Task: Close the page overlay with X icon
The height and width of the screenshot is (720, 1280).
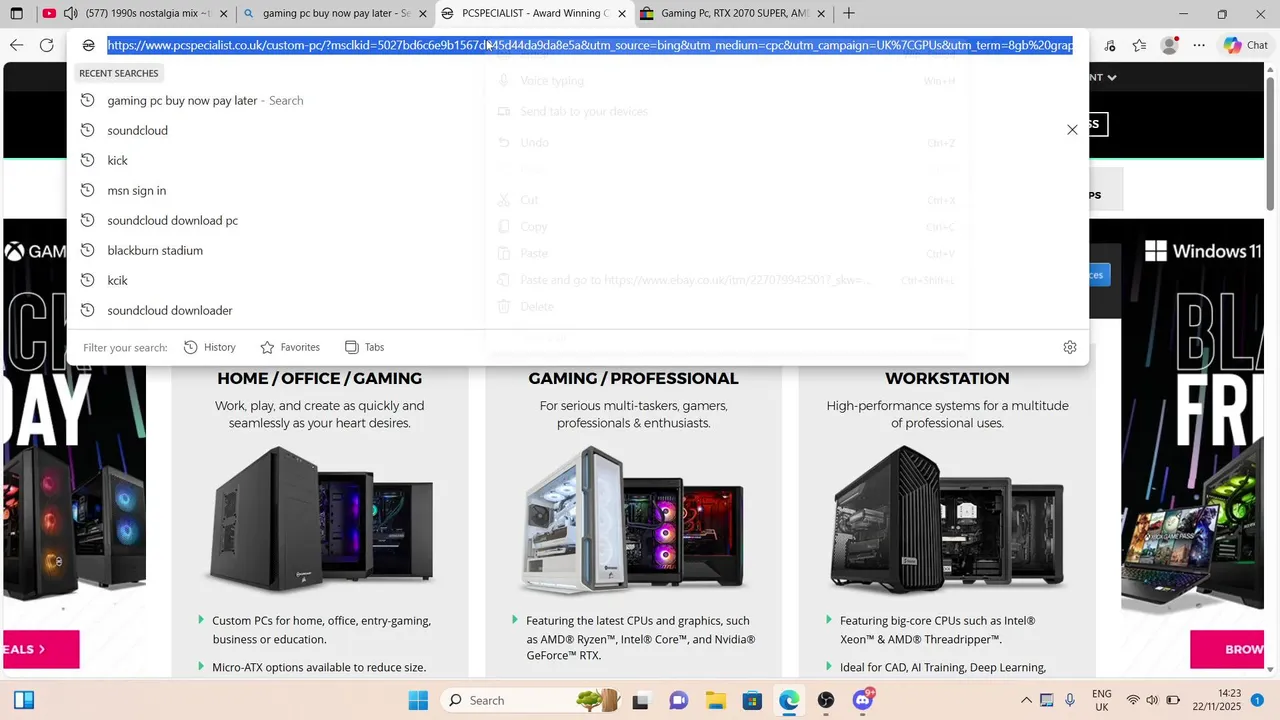Action: coord(1072,130)
